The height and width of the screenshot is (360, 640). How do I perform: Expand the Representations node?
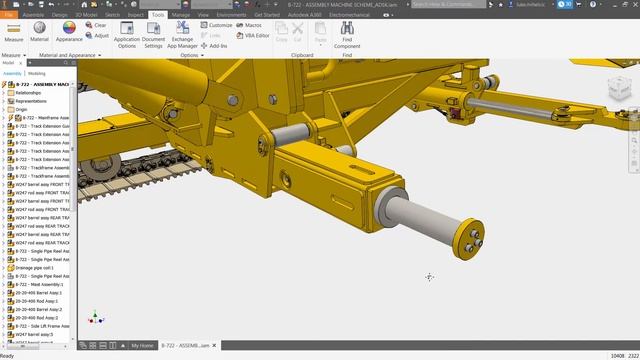[4, 101]
